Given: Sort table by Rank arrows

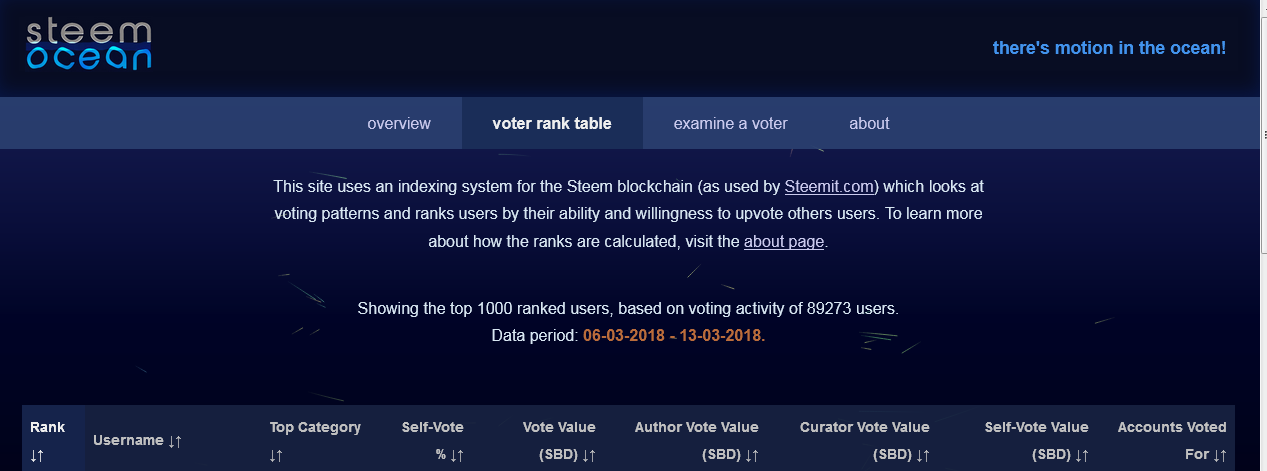Looking at the screenshot, I should pos(37,455).
